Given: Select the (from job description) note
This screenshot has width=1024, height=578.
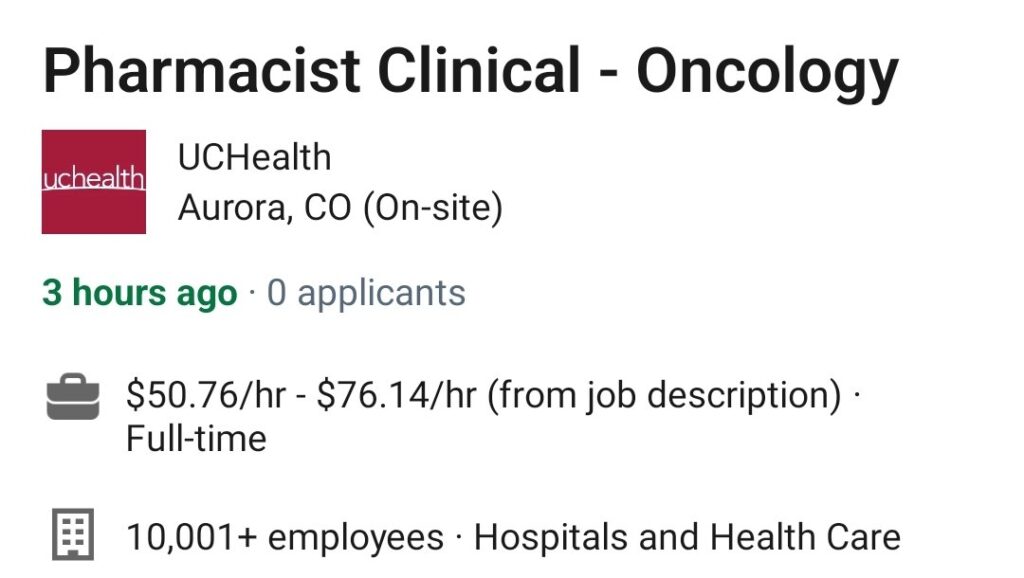Looking at the screenshot, I should point(664,396).
